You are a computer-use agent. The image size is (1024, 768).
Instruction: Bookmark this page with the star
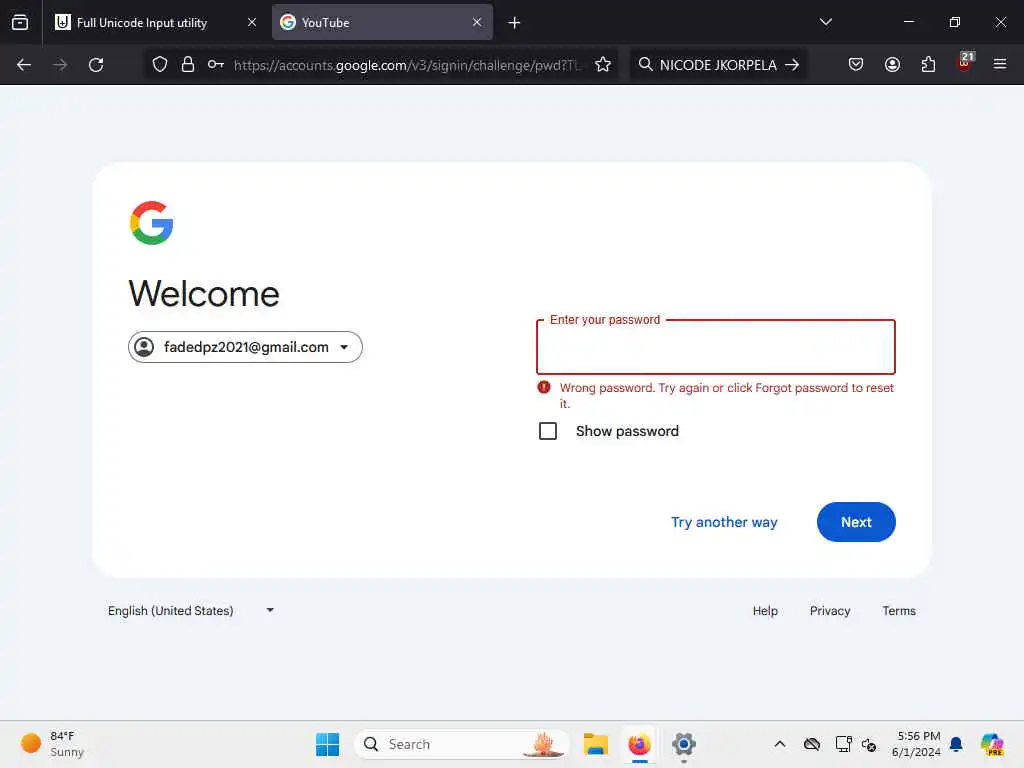[603, 65]
